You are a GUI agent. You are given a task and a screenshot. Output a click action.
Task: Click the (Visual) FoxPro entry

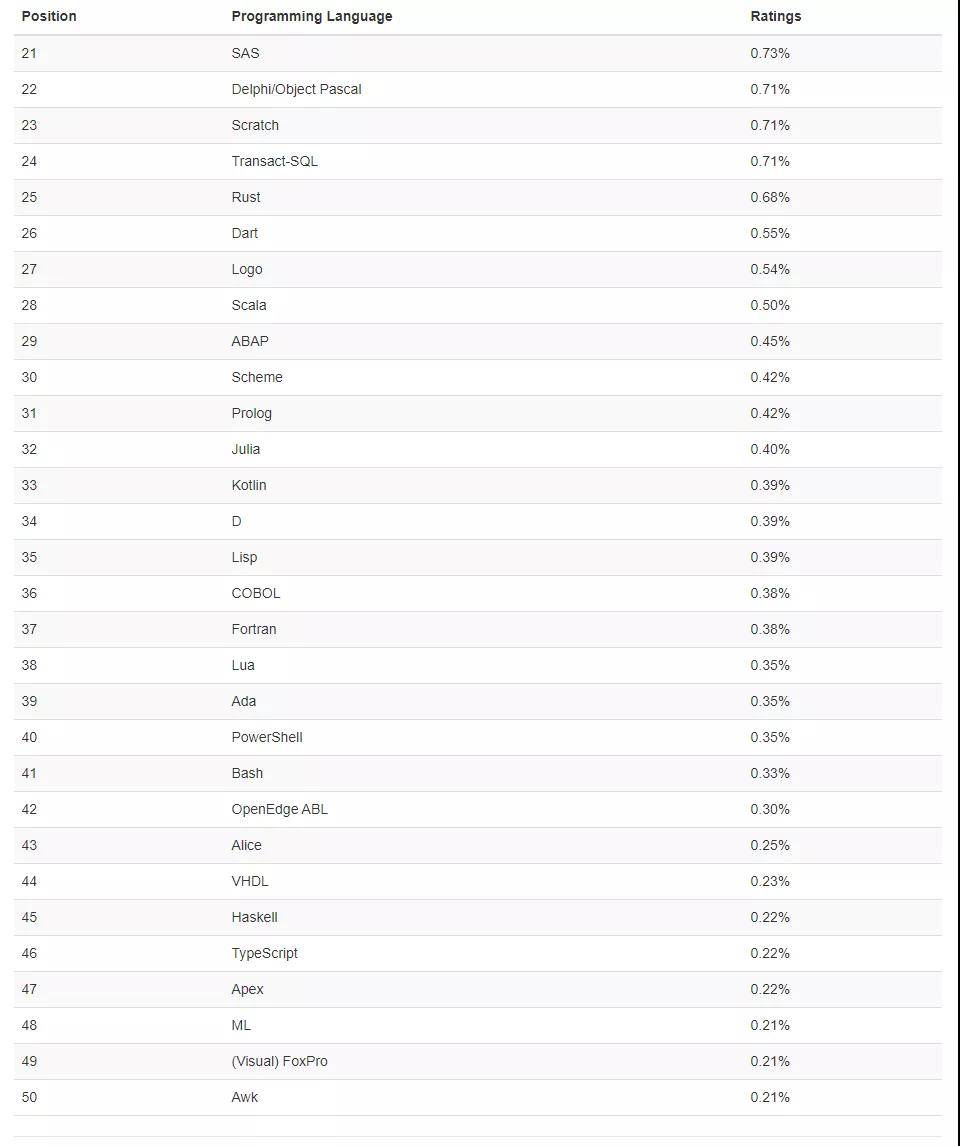279,1061
